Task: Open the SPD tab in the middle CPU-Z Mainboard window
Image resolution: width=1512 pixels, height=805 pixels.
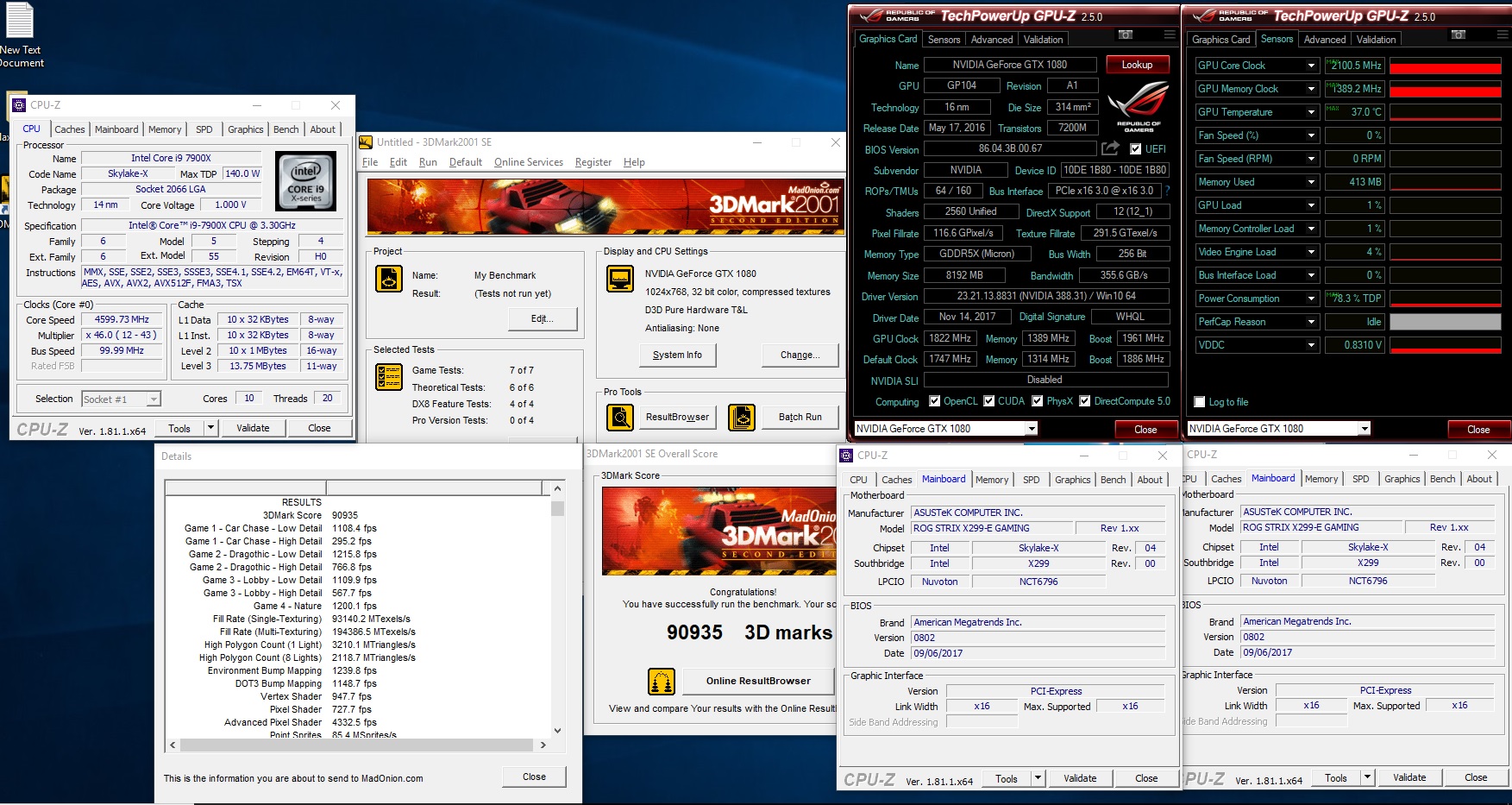Action: pyautogui.click(x=1031, y=480)
